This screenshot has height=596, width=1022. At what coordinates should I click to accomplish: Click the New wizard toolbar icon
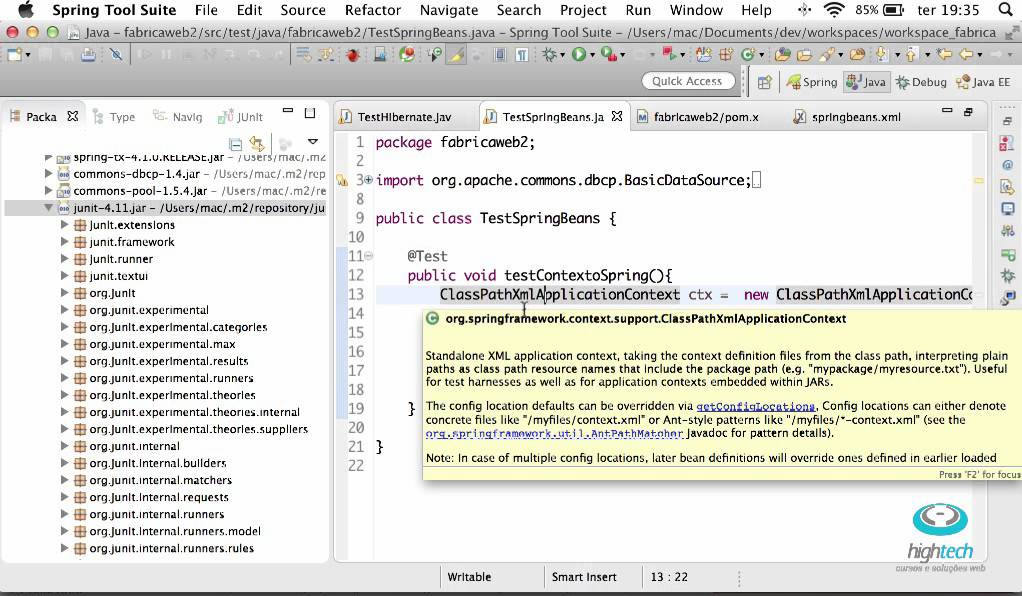tap(14, 55)
